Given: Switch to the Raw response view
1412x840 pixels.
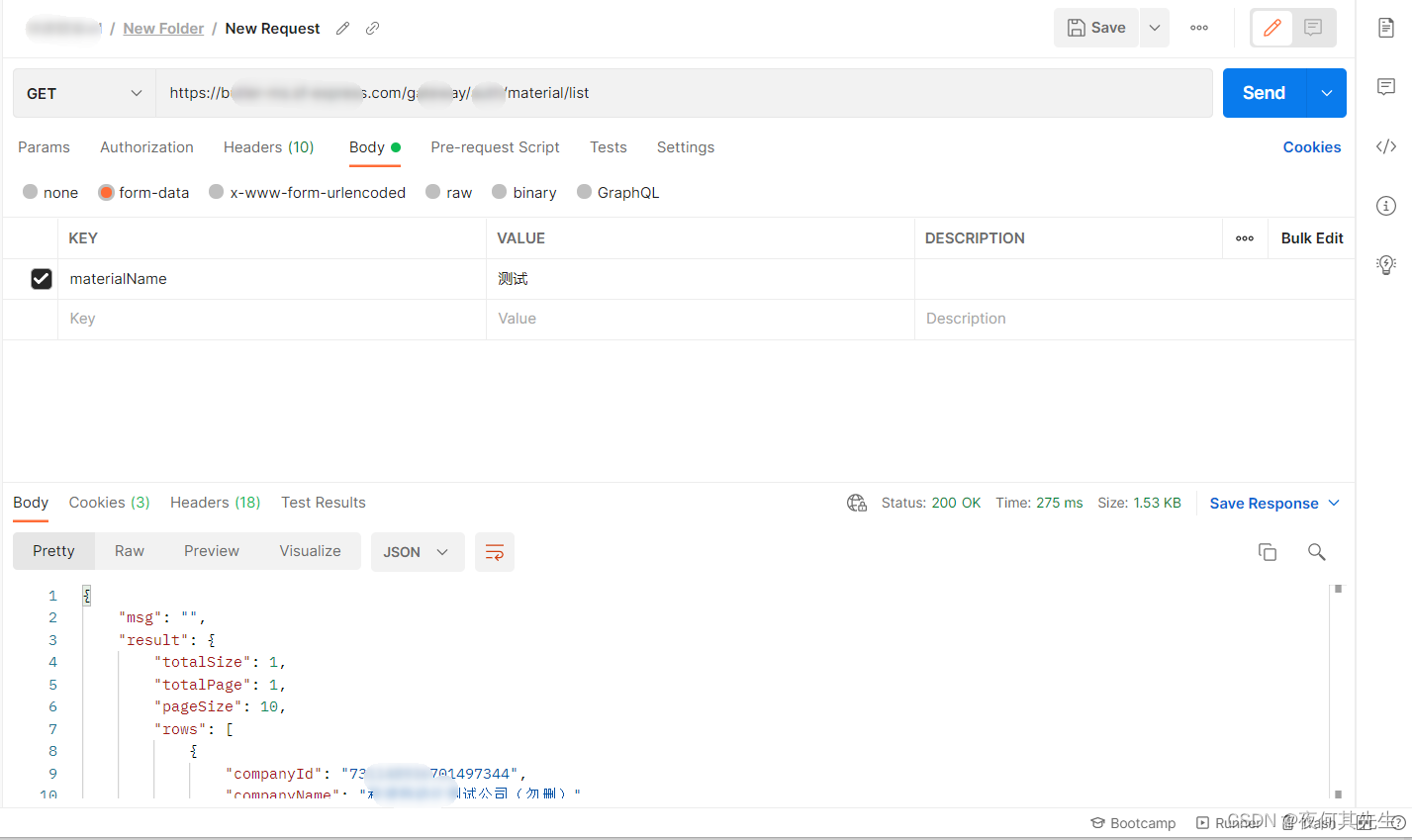Looking at the screenshot, I should point(129,551).
